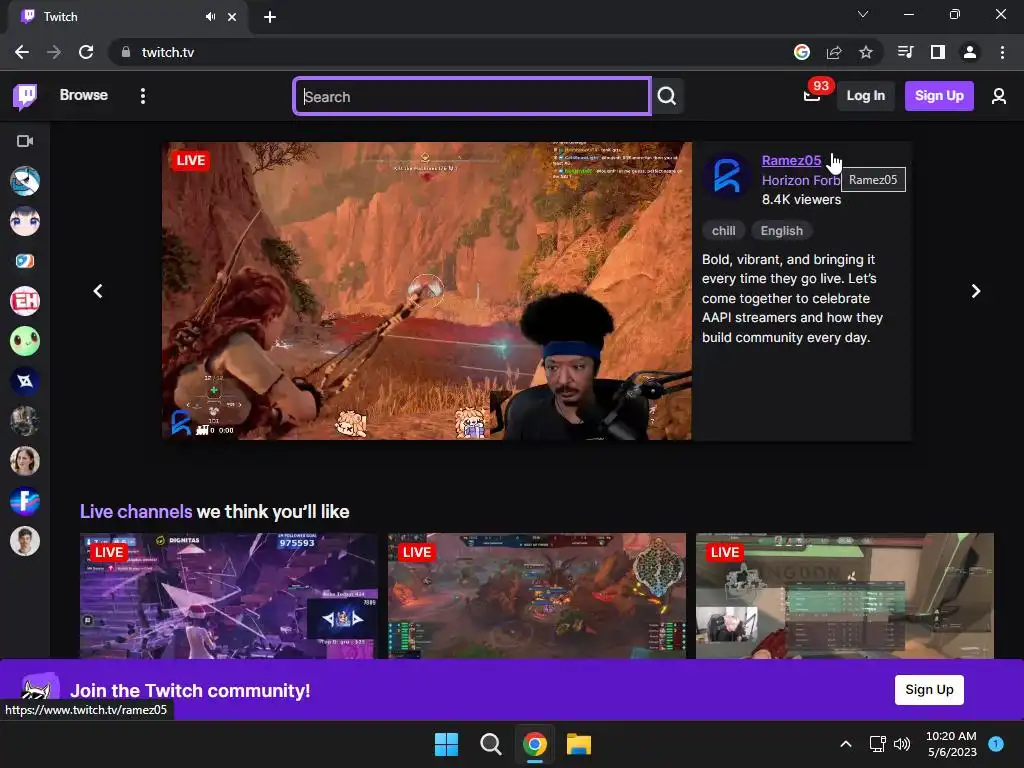Open the green blob sidebar channel avatar
1024x768 pixels.
pyautogui.click(x=25, y=341)
